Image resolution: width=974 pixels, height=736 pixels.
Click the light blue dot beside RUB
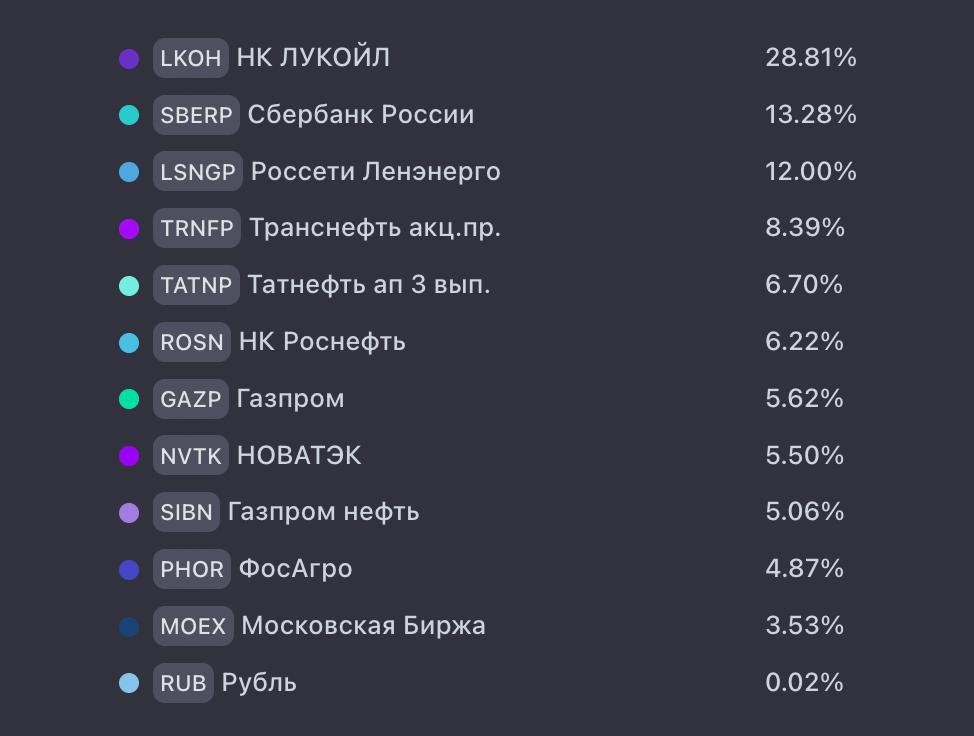(x=129, y=683)
